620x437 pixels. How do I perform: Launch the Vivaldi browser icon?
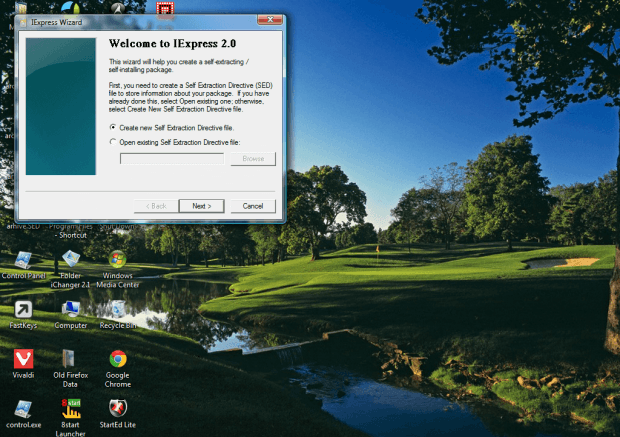[22, 359]
